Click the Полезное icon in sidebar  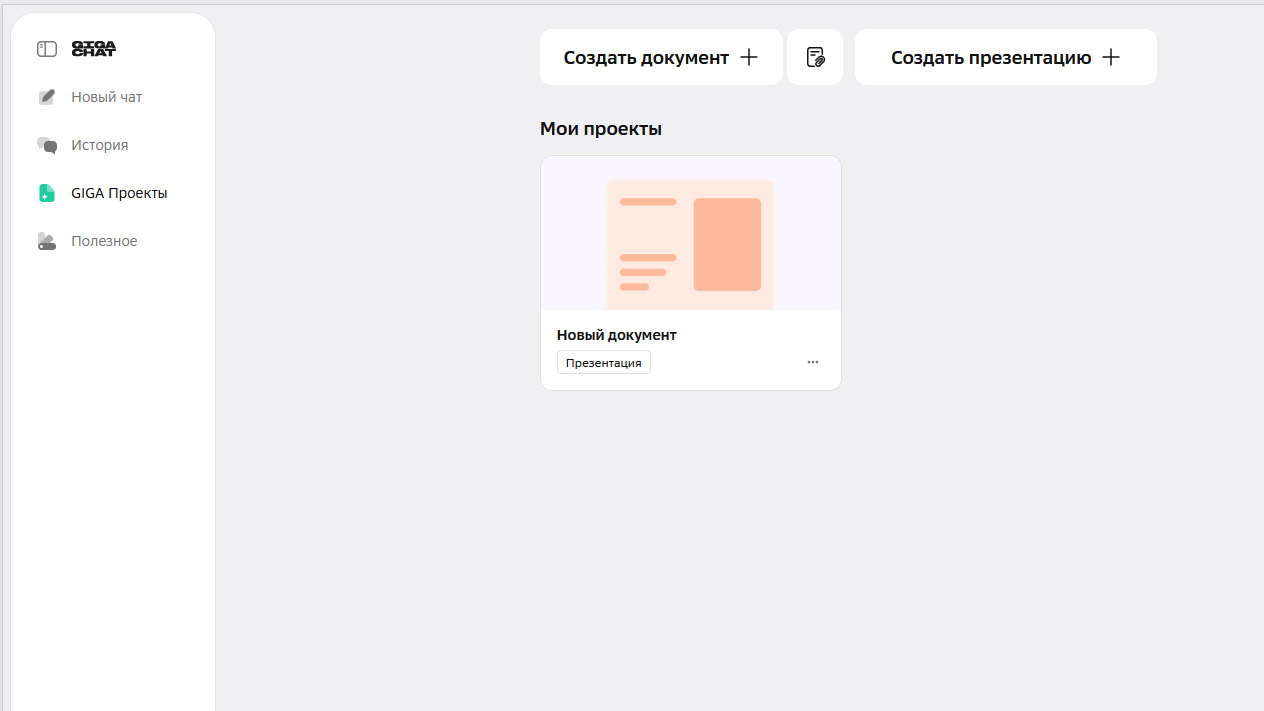(x=47, y=241)
